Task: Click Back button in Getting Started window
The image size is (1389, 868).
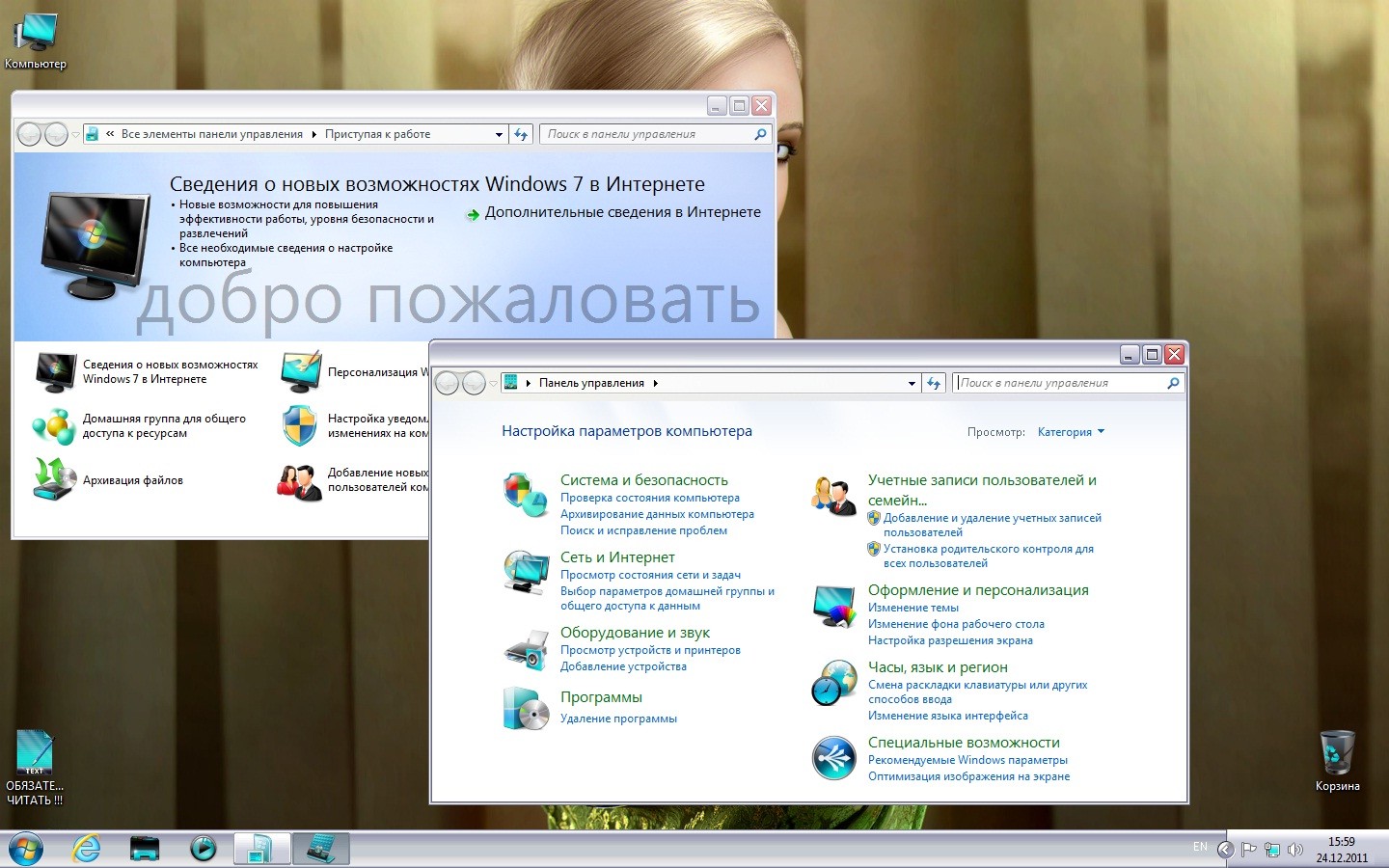Action: coord(30,134)
